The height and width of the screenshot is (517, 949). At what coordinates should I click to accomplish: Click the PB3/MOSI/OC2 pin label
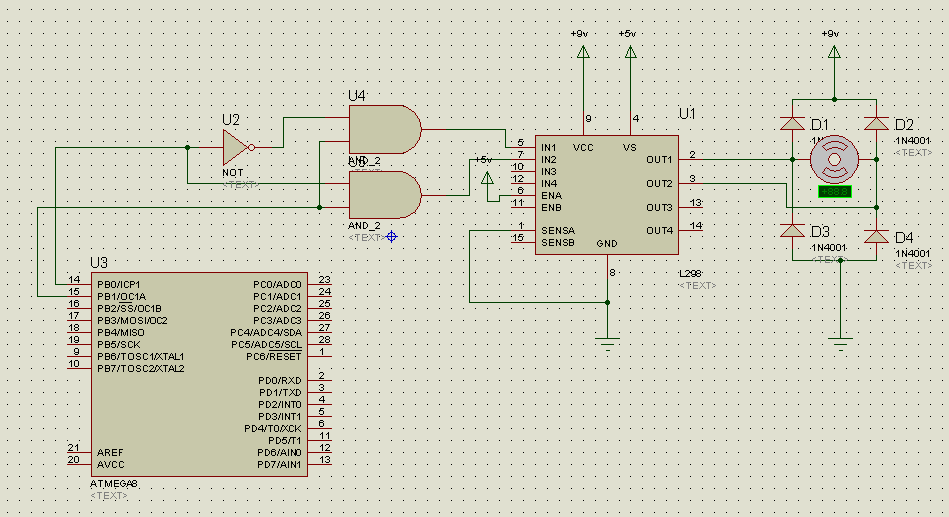pyautogui.click(x=133, y=321)
